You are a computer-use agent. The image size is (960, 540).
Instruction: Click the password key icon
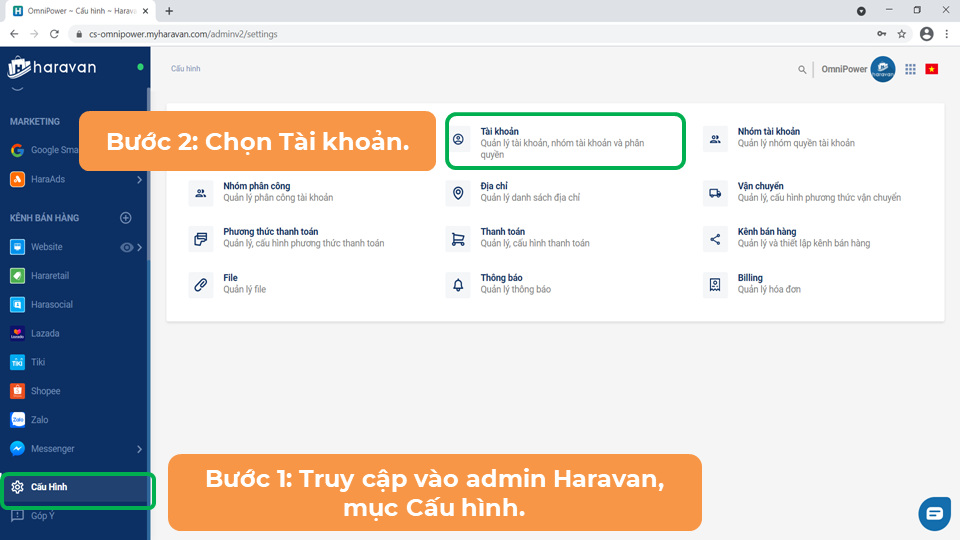tap(882, 34)
